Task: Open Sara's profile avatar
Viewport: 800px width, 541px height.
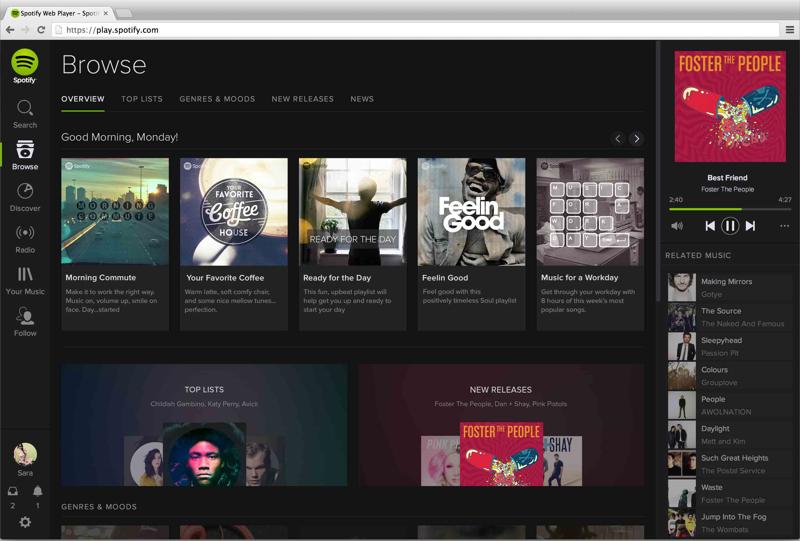Action: 24,454
